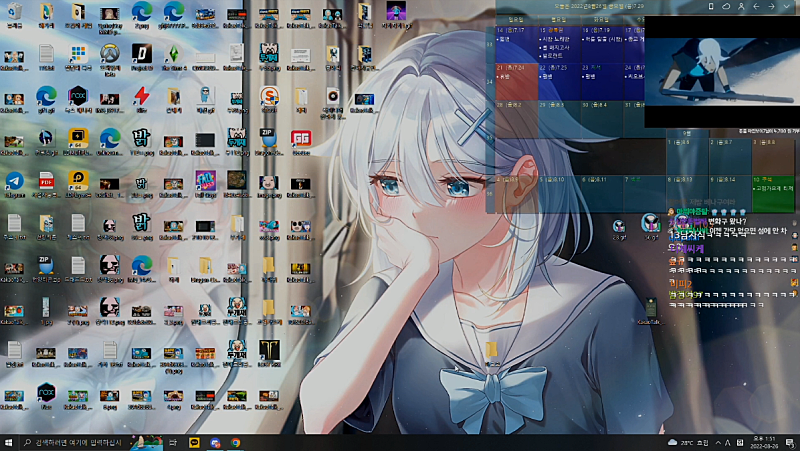The height and width of the screenshot is (451, 800).
Task: Open the Telegram desktop shortcut
Action: [x=14, y=184]
